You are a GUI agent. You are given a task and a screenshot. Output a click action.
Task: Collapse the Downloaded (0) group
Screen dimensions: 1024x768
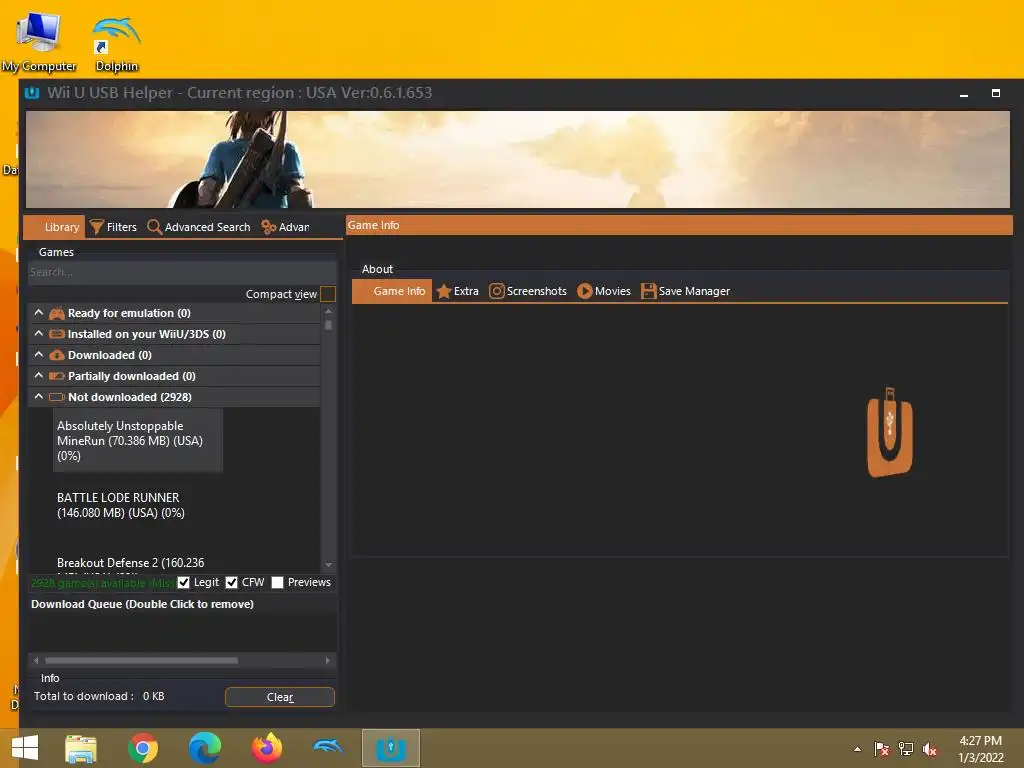[x=39, y=355]
